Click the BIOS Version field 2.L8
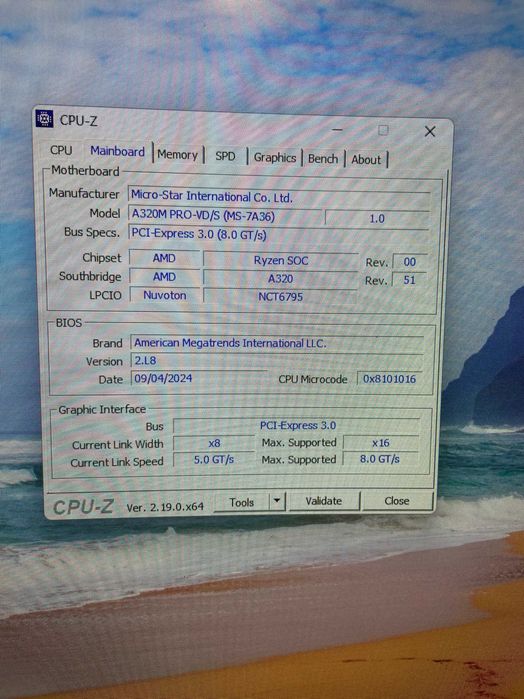The image size is (524, 699). coord(276,360)
